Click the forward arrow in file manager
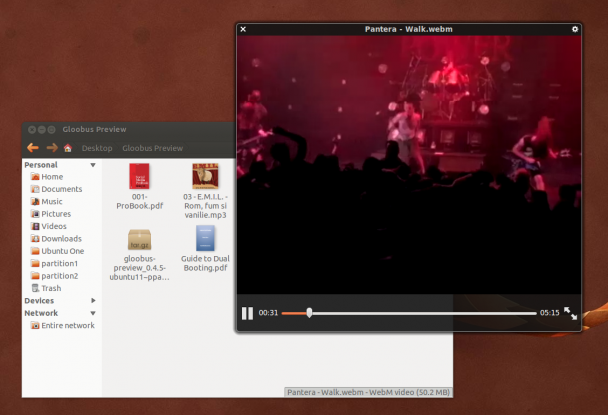 click(x=52, y=147)
